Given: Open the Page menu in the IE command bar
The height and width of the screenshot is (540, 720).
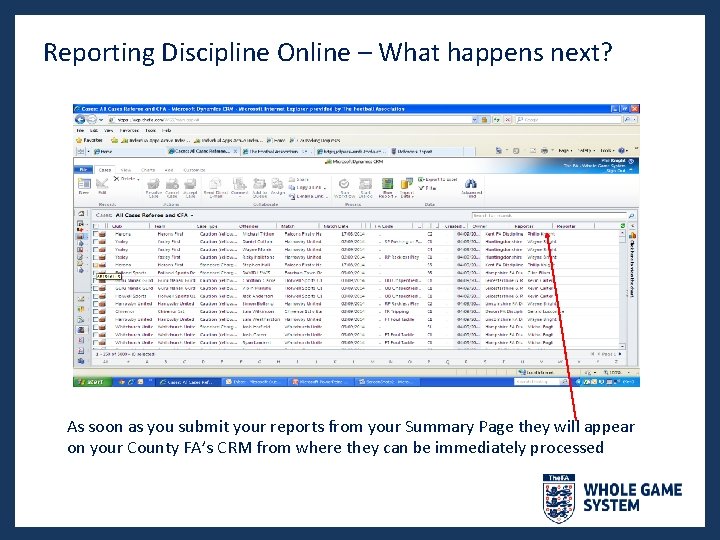Looking at the screenshot, I should tap(565, 151).
